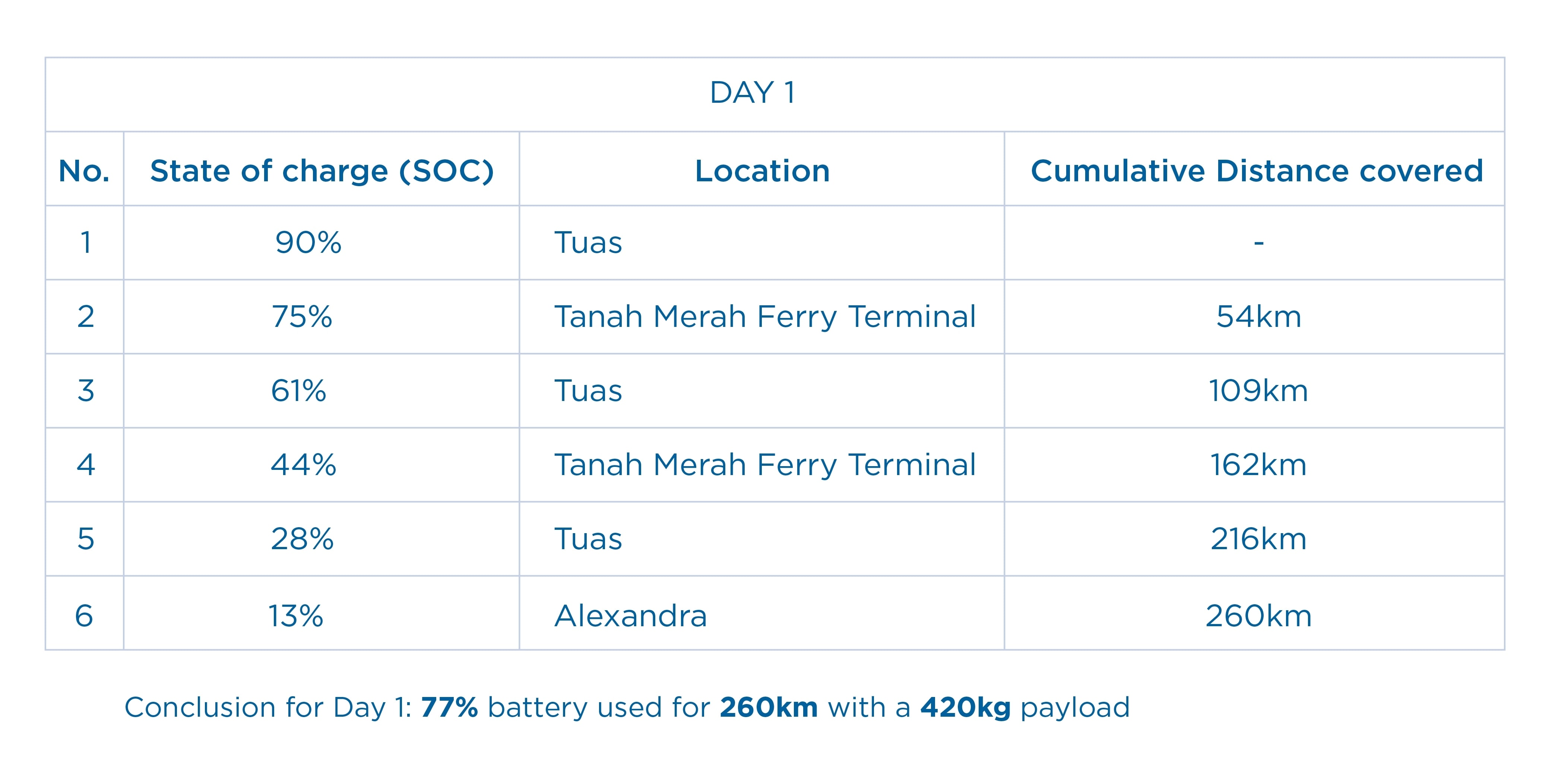Image resolution: width=1568 pixels, height=780 pixels.
Task: Select the 216km distance value
Action: [1258, 539]
